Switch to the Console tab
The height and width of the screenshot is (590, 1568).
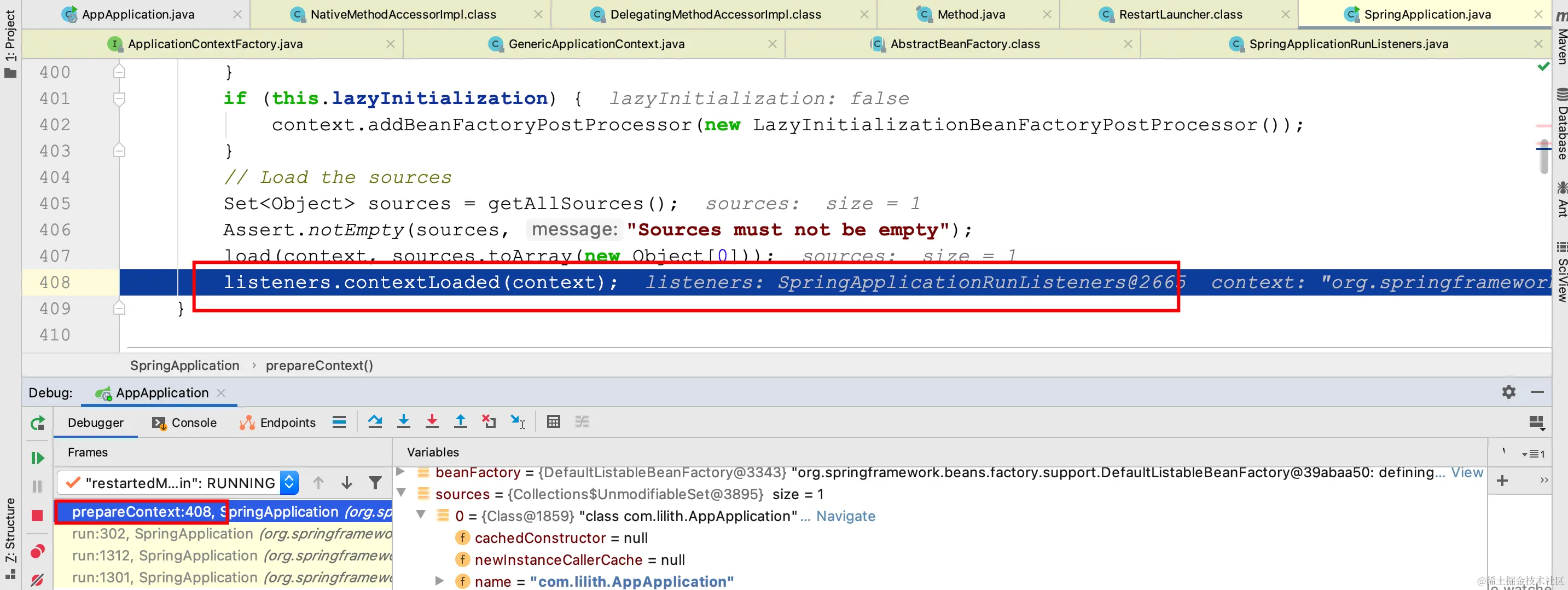pos(184,423)
